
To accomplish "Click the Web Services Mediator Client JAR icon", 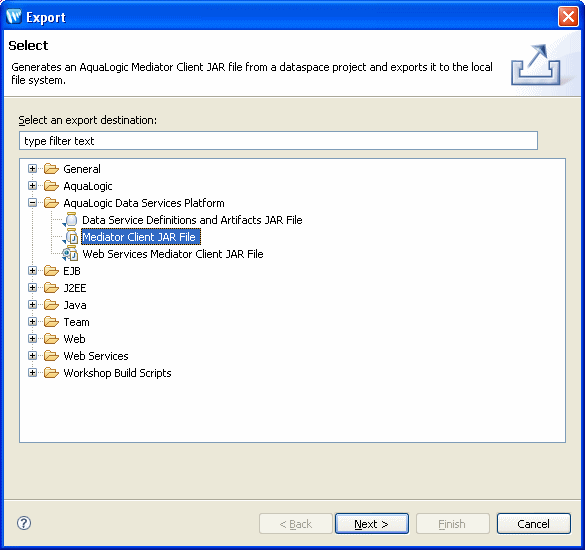I will pyautogui.click(x=70, y=254).
